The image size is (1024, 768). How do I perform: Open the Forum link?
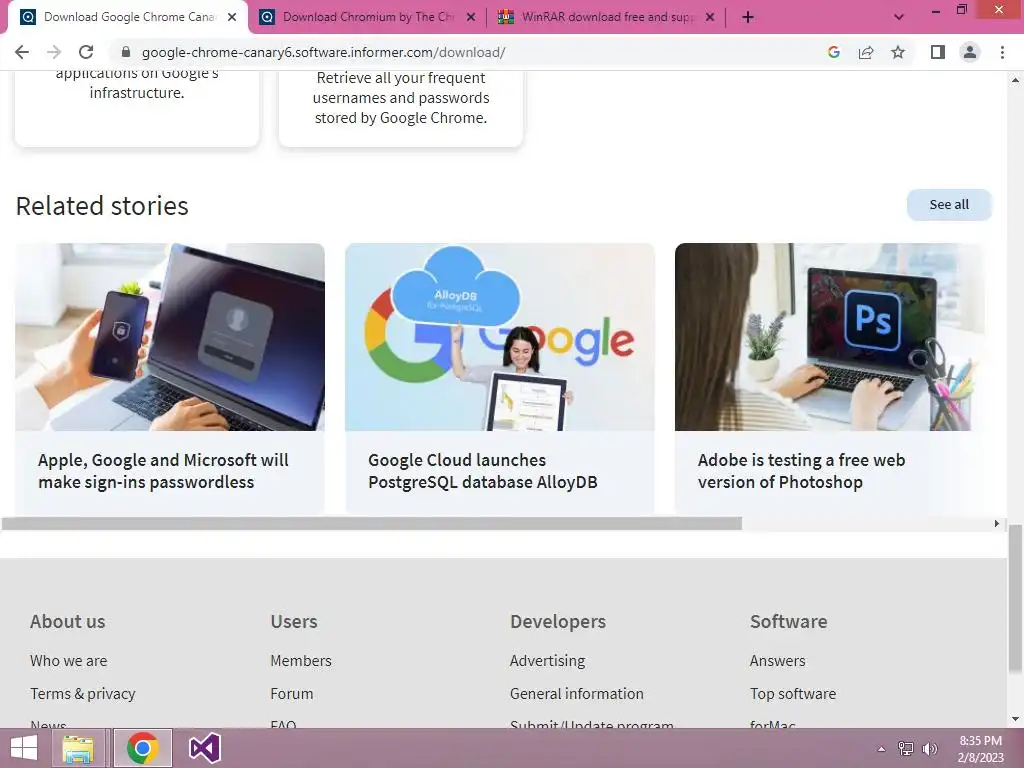click(292, 694)
